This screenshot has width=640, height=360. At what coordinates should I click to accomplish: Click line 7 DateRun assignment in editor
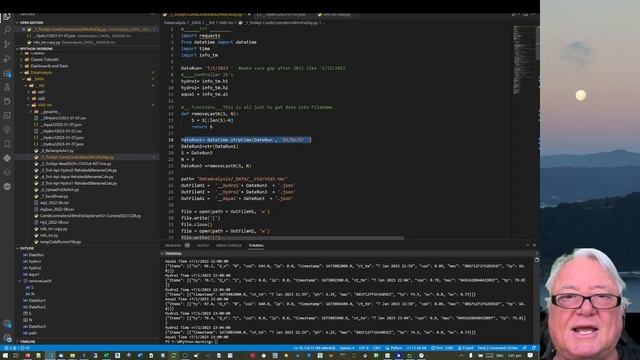(x=265, y=68)
